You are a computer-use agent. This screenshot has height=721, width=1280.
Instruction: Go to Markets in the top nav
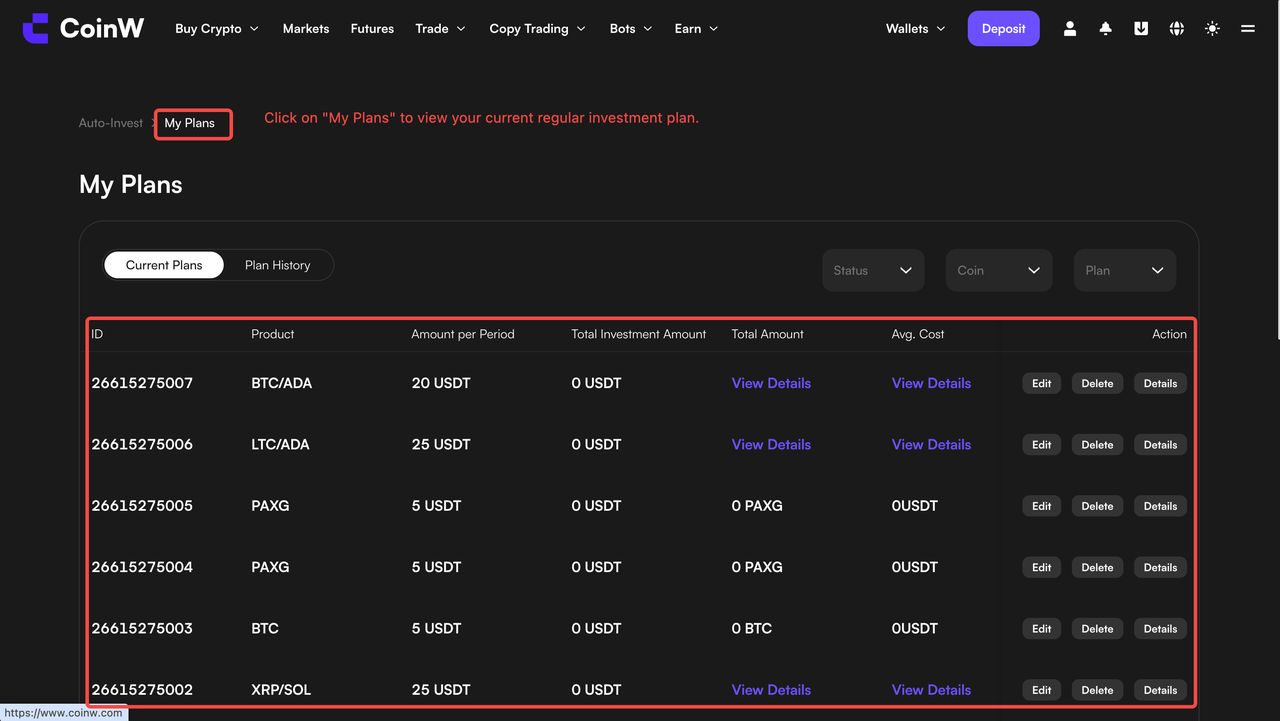tap(306, 29)
